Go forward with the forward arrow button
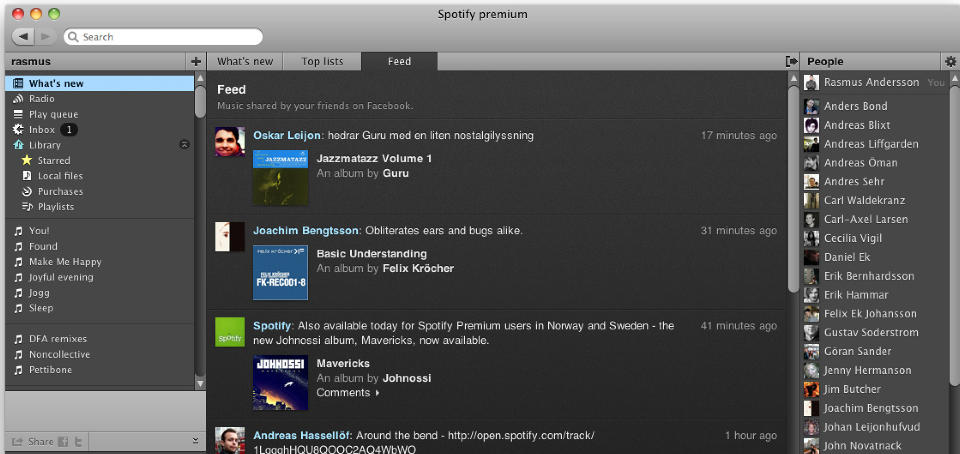The height and width of the screenshot is (454, 960). coord(45,37)
